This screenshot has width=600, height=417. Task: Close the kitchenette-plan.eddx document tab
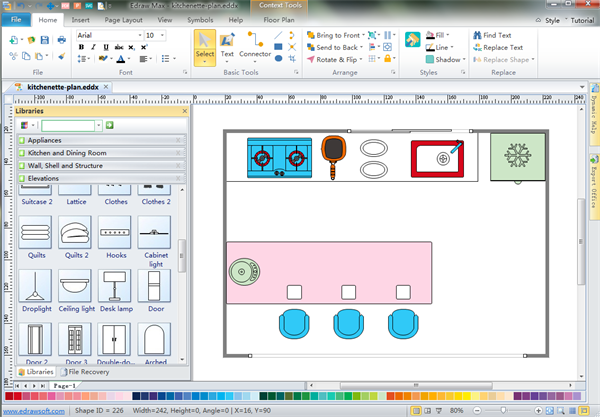coord(106,87)
